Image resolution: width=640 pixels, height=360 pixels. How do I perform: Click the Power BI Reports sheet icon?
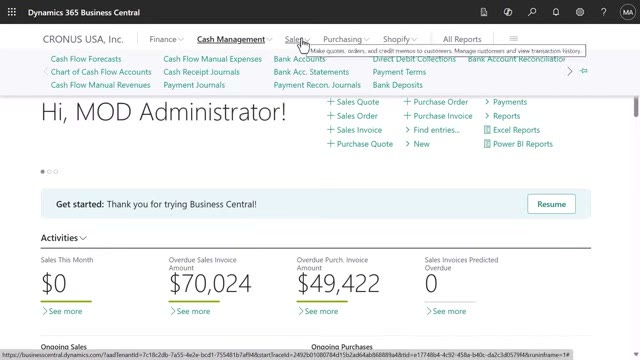click(x=487, y=144)
